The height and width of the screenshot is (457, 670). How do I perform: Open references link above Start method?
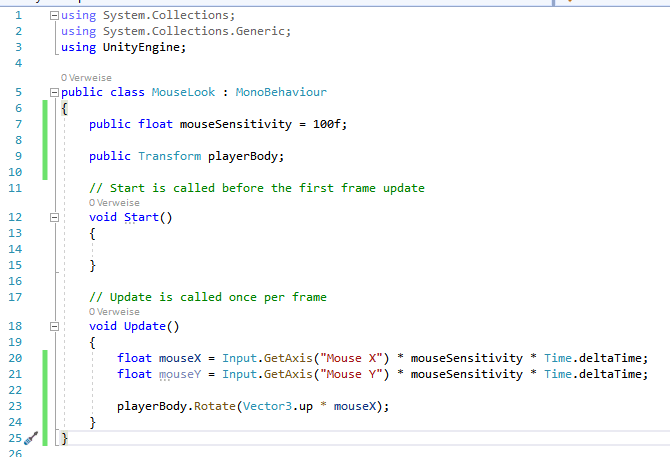coord(114,202)
